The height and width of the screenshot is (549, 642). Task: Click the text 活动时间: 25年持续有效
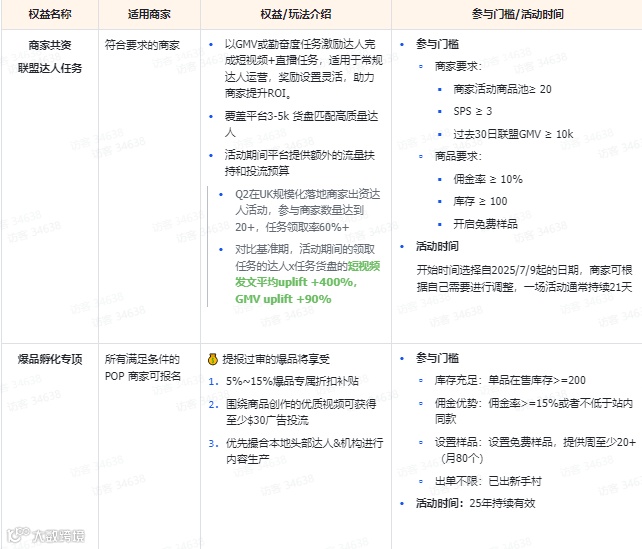[x=476, y=503]
